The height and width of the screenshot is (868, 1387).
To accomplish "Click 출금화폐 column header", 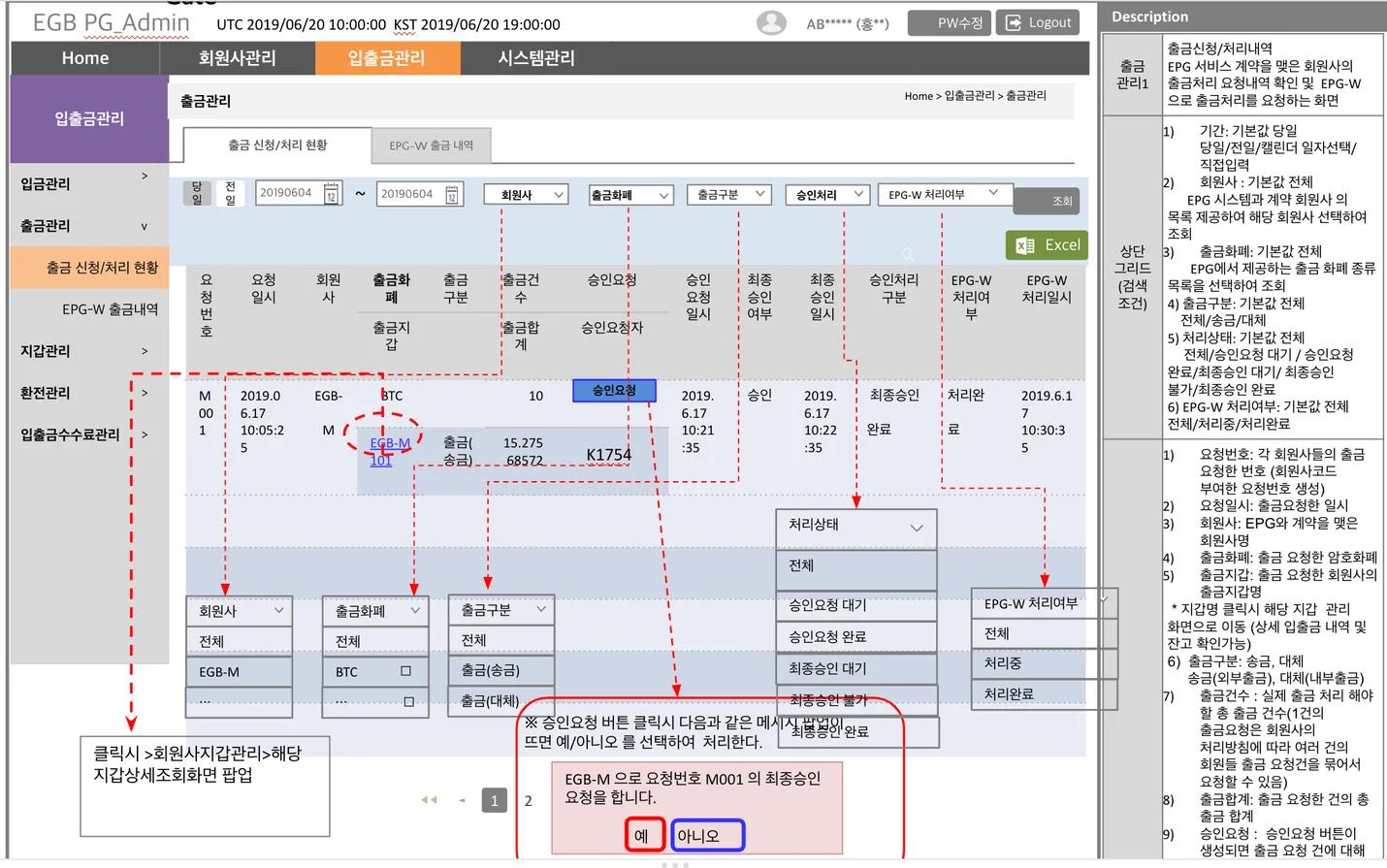I will (x=391, y=288).
